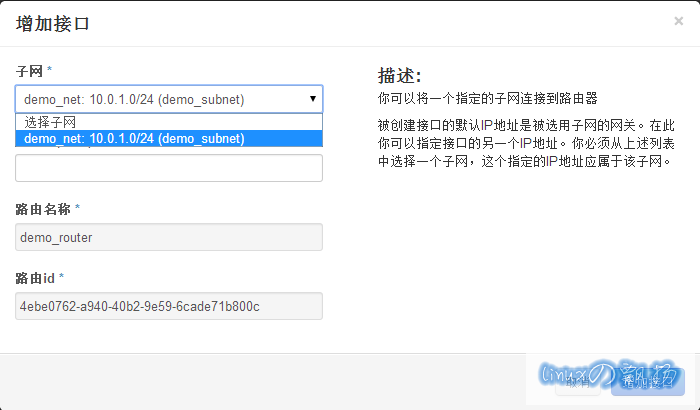Viewport: 700px width, 410px height.
Task: Click the 子网 field label
Action: pyautogui.click(x=30, y=71)
